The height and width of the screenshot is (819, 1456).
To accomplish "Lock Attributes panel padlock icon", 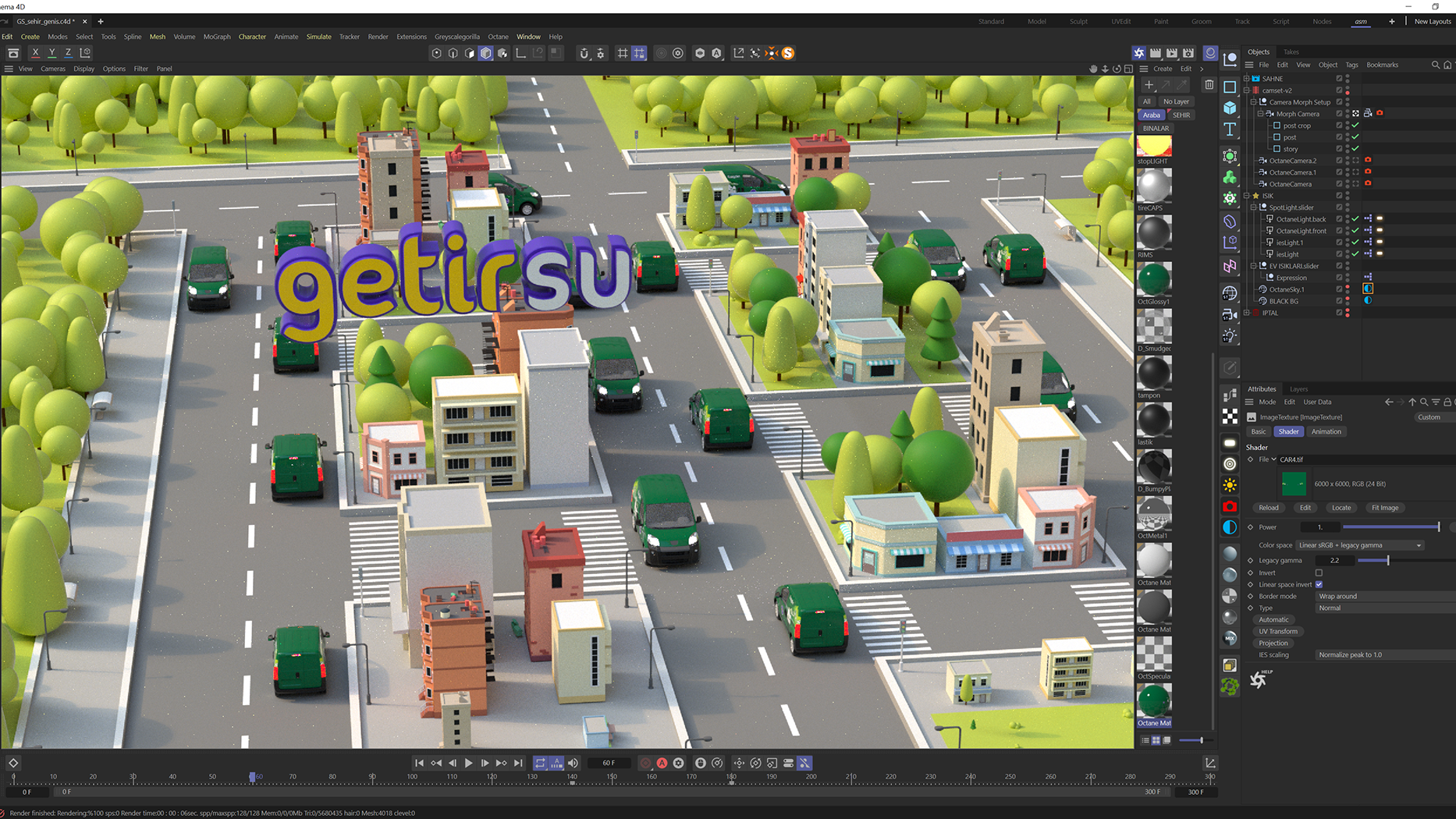I will tap(1447, 402).
